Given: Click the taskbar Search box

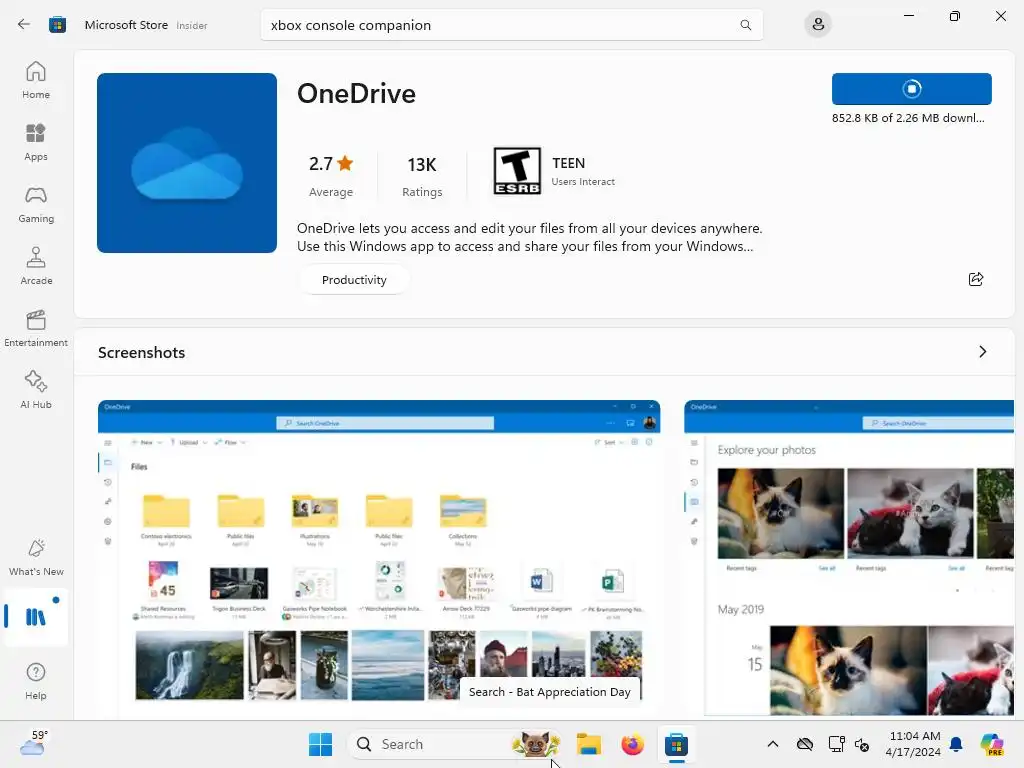Looking at the screenshot, I should [x=457, y=744].
